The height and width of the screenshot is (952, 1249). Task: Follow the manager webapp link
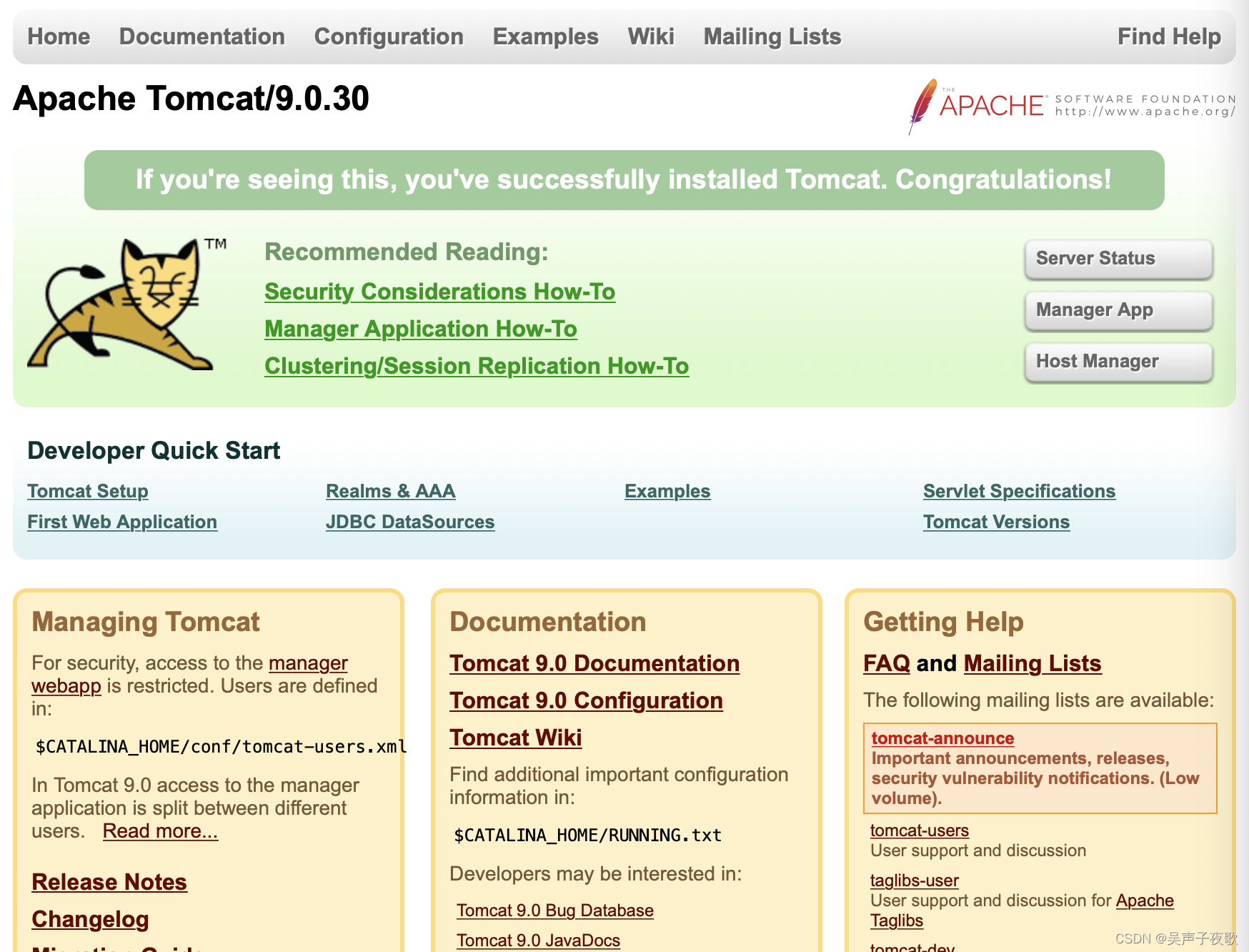(x=308, y=663)
